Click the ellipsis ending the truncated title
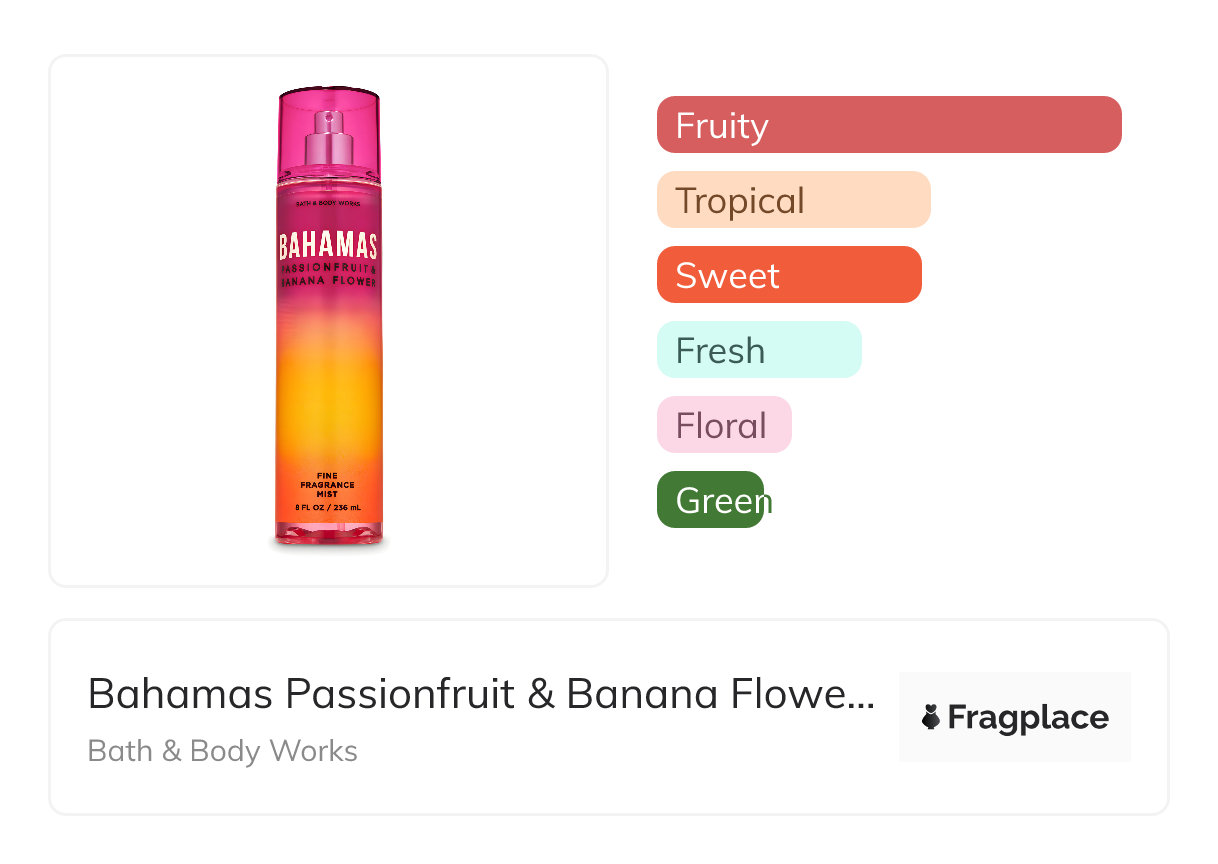The width and height of the screenshot is (1218, 864). point(863,695)
